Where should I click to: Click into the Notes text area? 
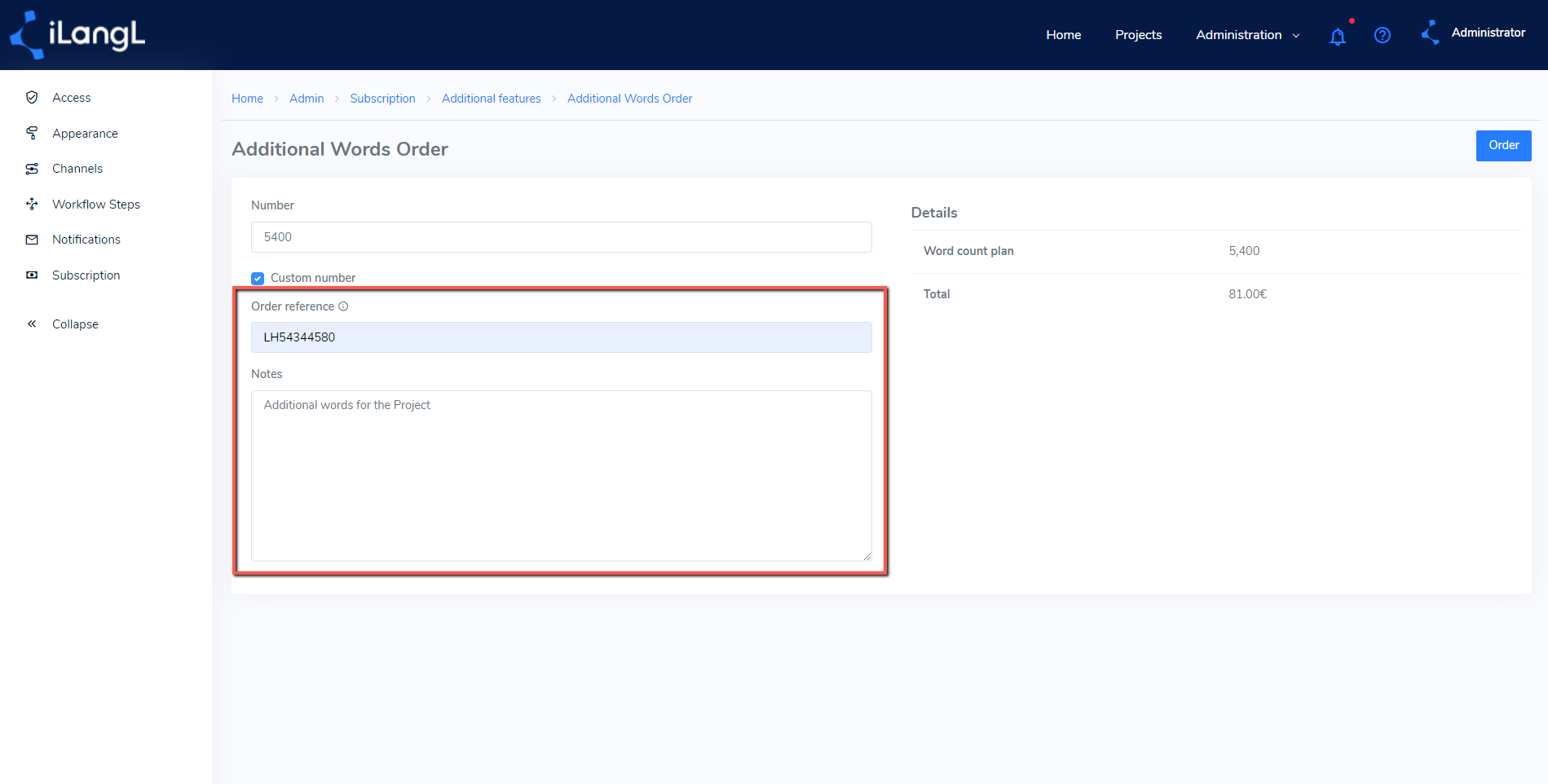tap(562, 476)
